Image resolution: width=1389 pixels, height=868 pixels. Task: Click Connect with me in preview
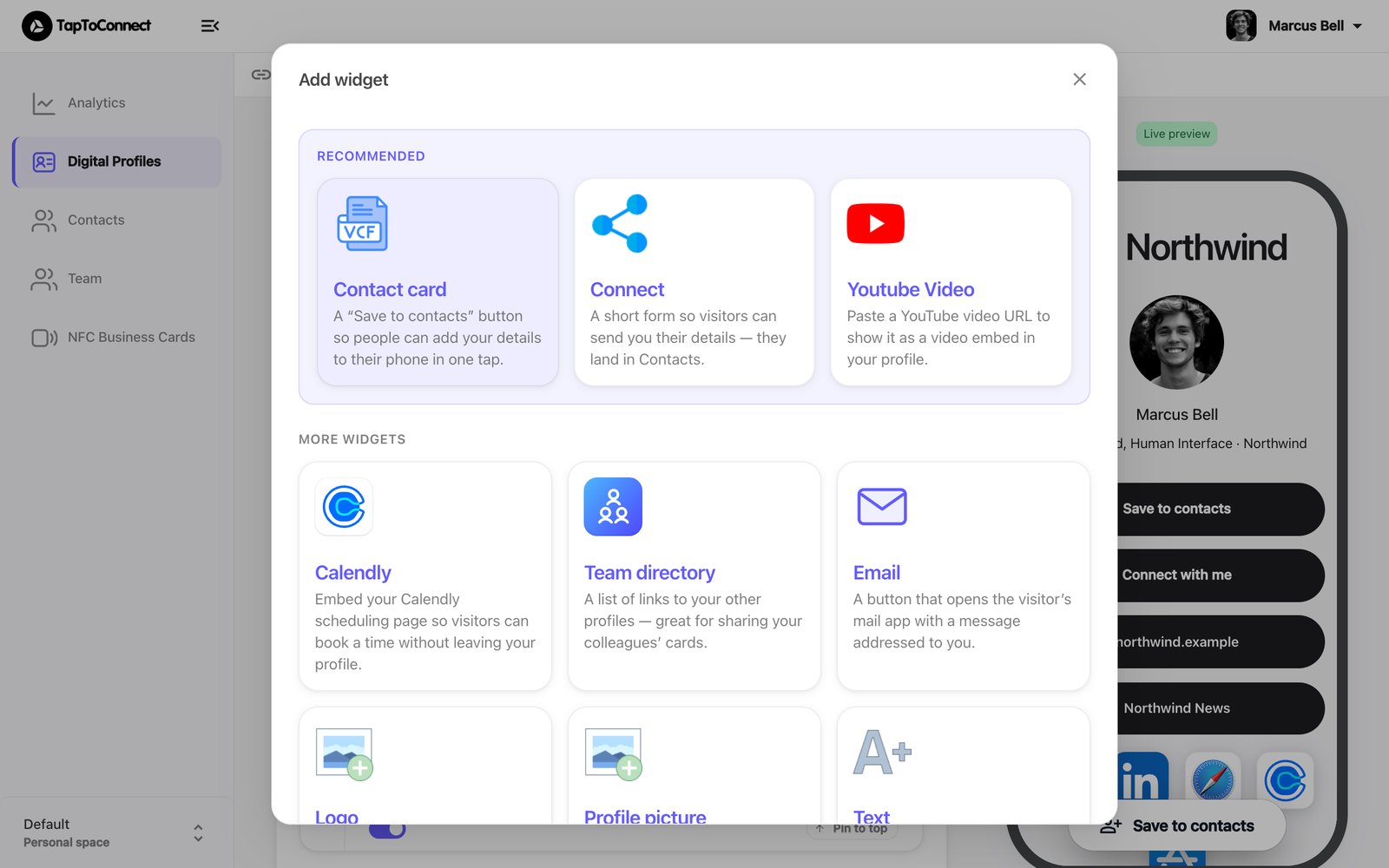pos(1220,575)
